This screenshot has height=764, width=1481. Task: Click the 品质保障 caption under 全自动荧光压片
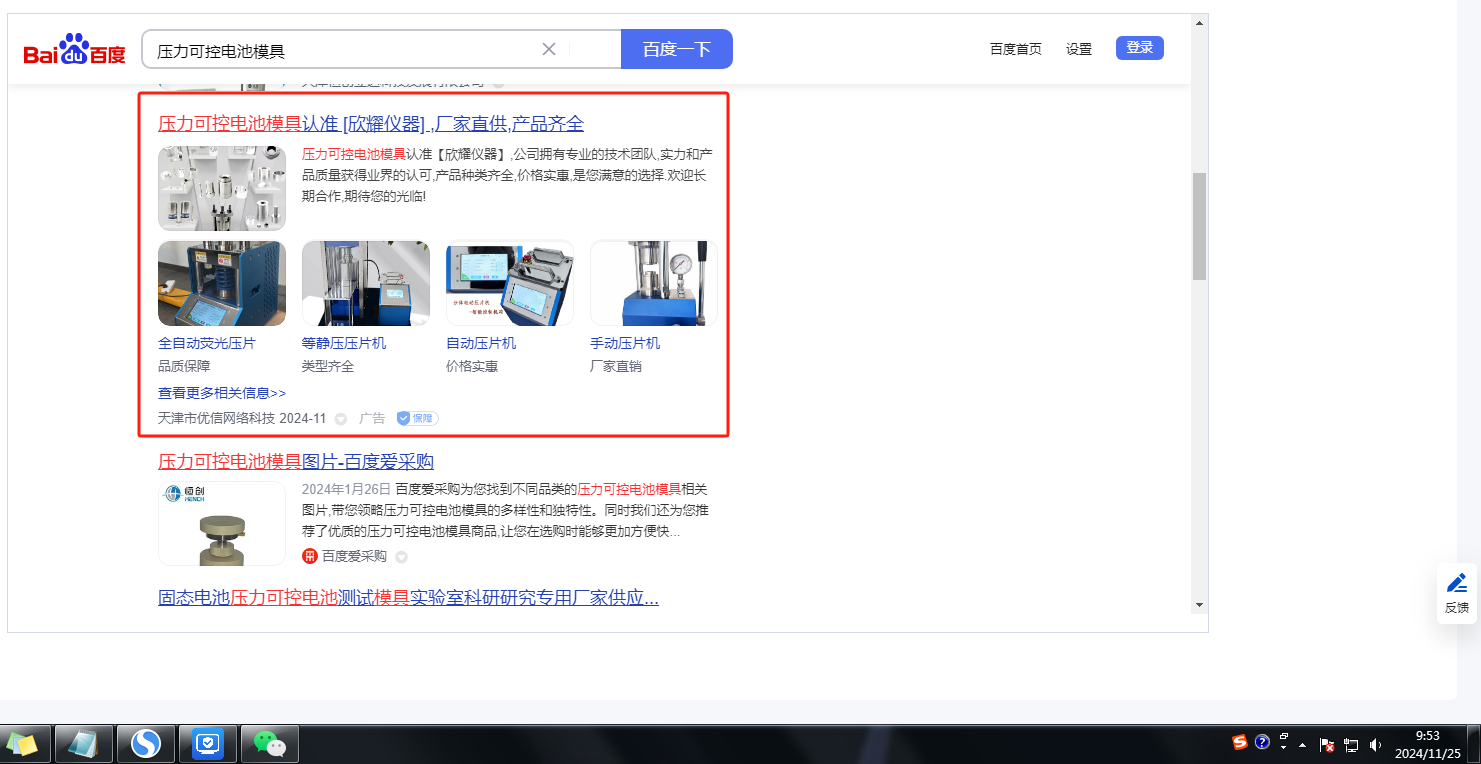(184, 366)
